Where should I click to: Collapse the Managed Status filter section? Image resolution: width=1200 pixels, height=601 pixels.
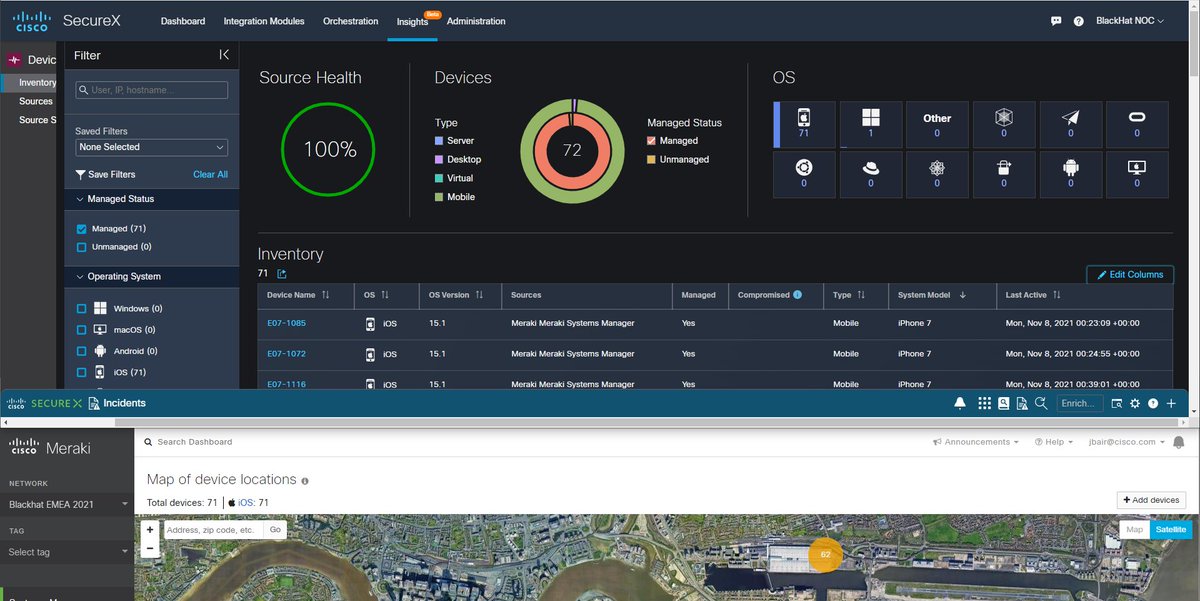(151, 199)
